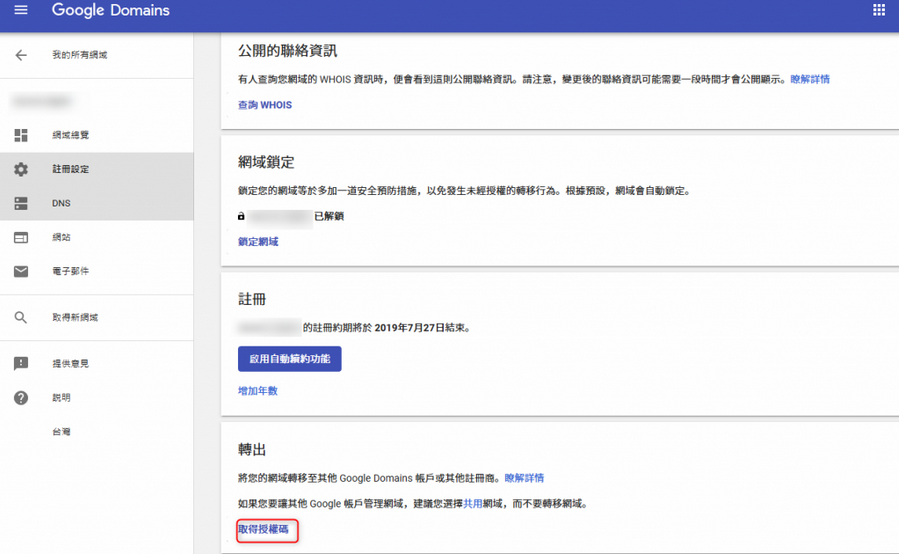
Task: Select DNS in the sidebar
Action: 61,203
